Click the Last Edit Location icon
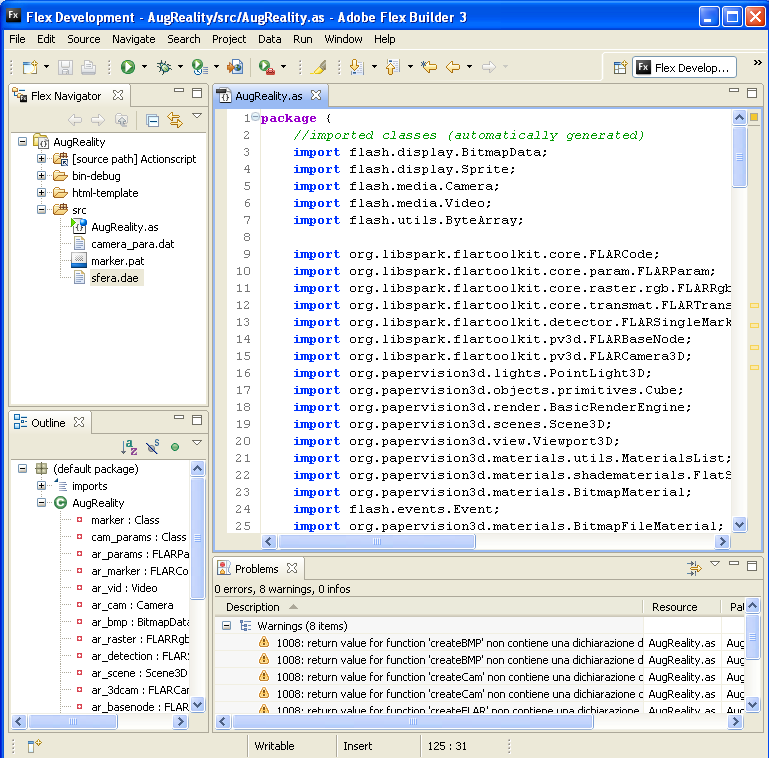The image size is (769, 758). coord(429,67)
